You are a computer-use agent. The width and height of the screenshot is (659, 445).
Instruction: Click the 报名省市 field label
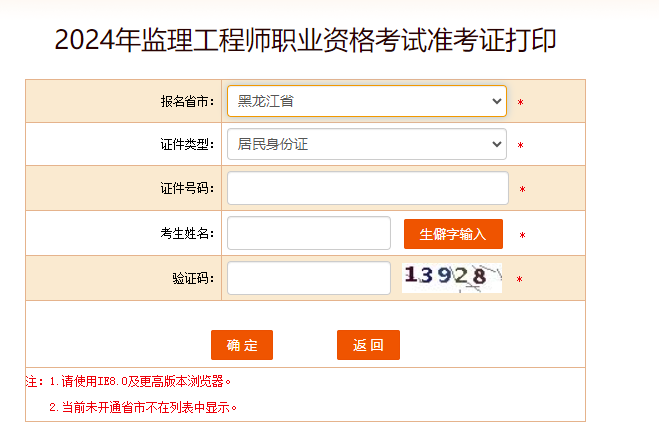(187, 102)
